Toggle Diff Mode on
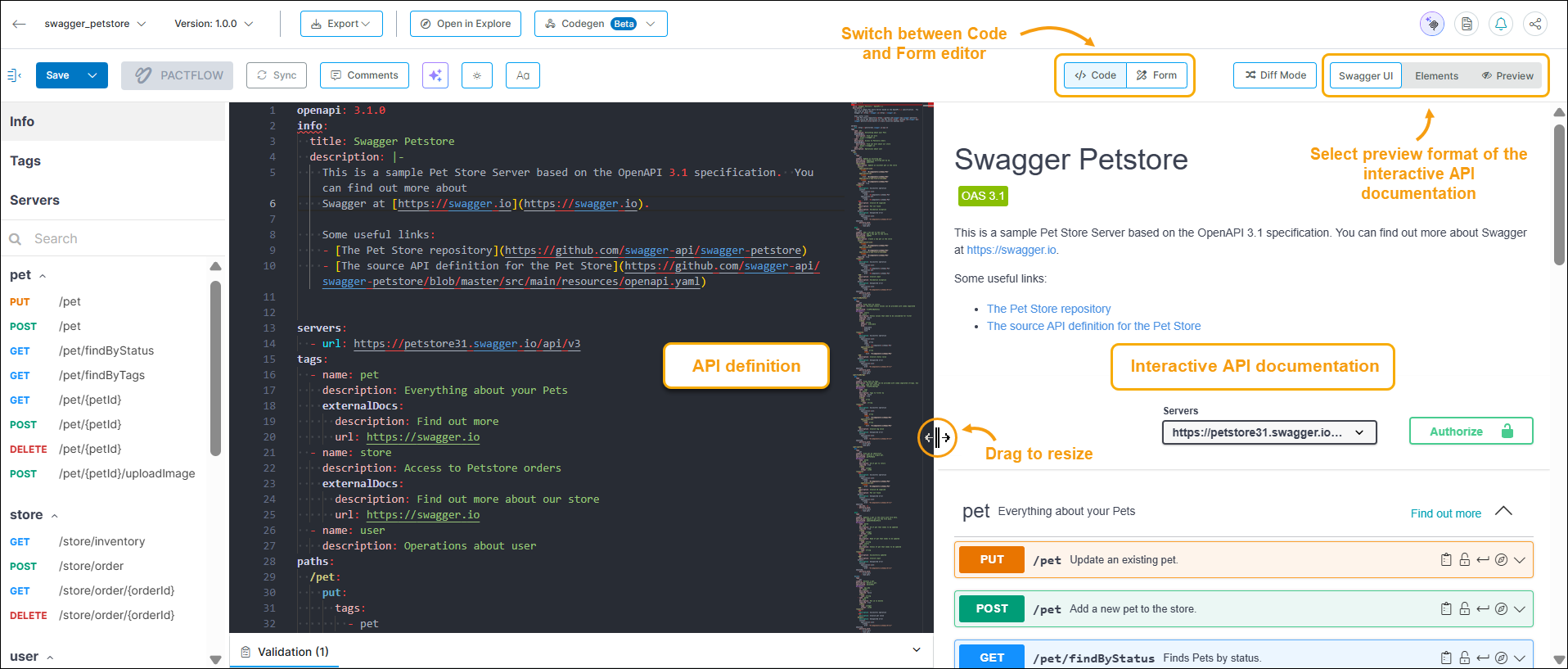Viewport: 1568px width, 669px height. 1275,75
